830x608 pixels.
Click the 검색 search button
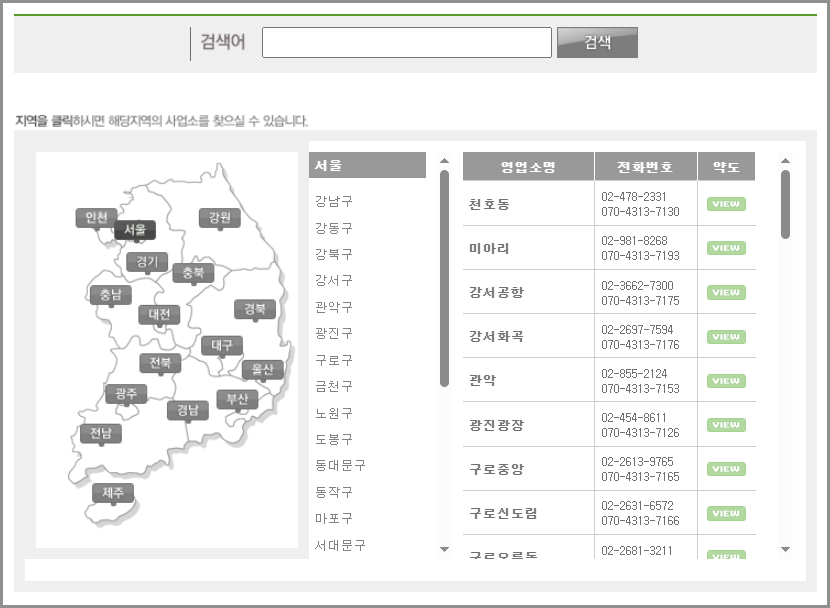point(597,43)
